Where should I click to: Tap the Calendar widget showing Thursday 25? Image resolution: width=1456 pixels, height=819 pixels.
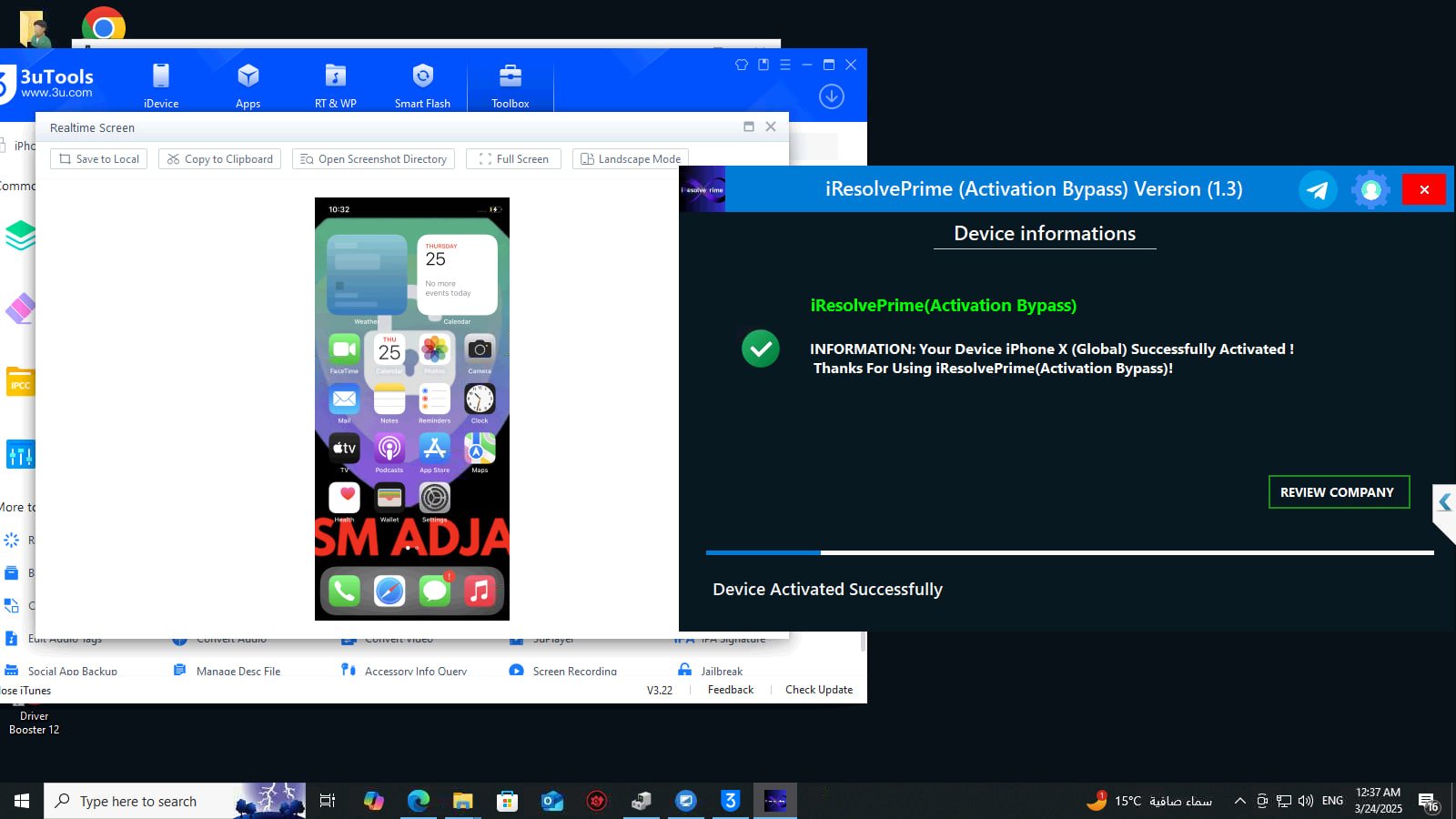(457, 275)
